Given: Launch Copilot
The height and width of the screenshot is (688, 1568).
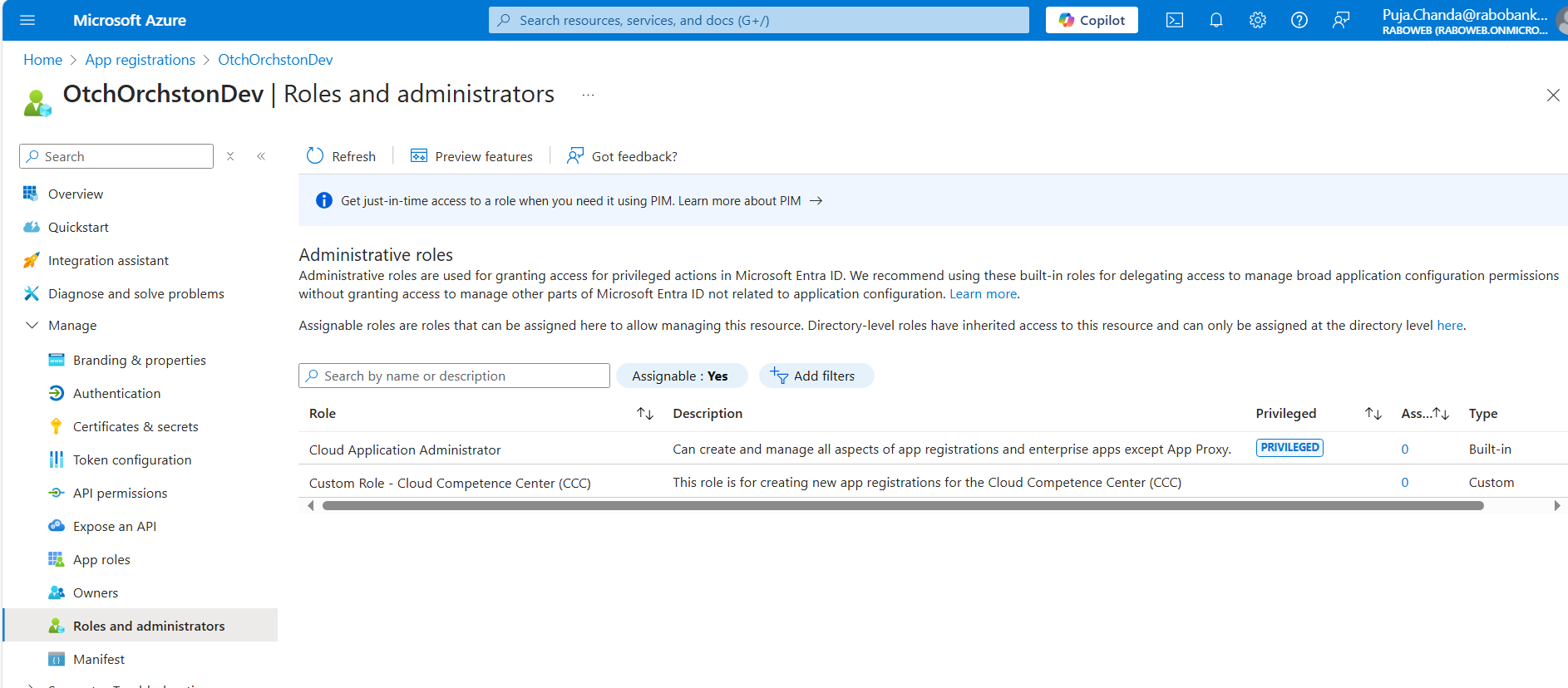Looking at the screenshot, I should (x=1092, y=20).
